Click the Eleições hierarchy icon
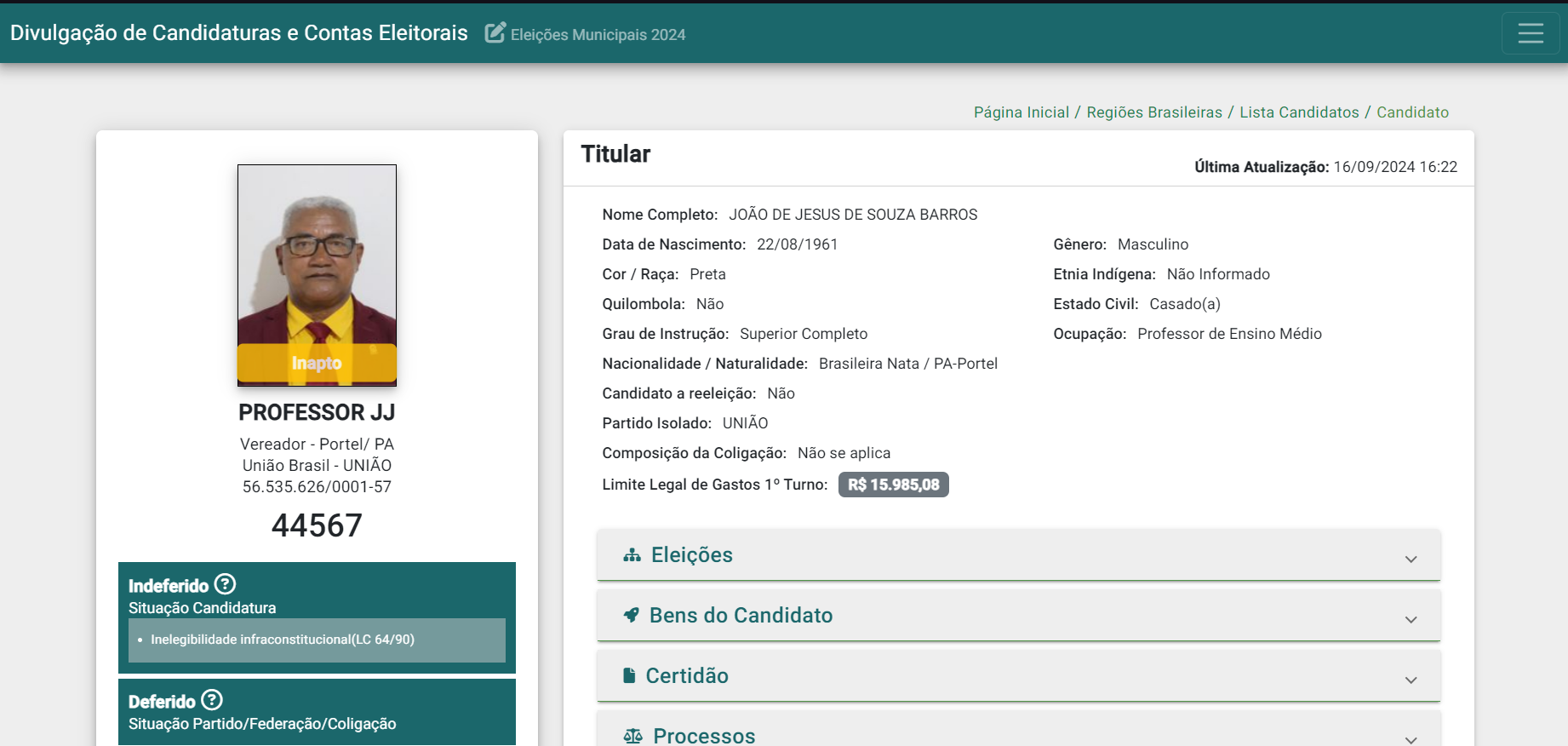1568x746 pixels. point(632,555)
